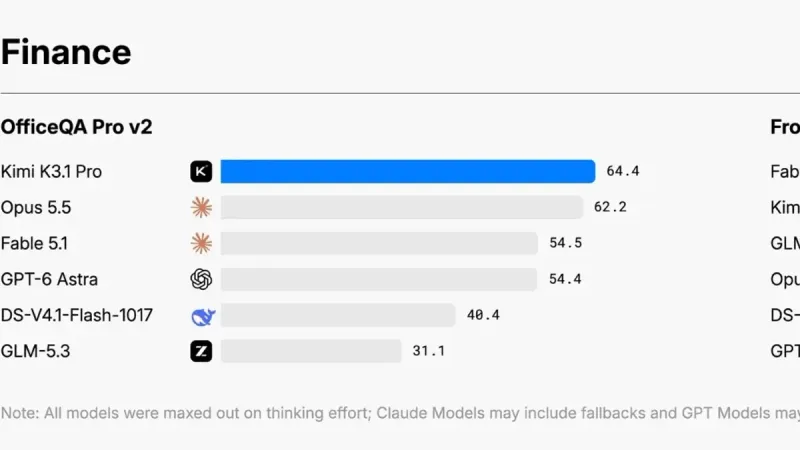Click the Fable 5.1 starburst icon
Viewport: 800px width, 450px height.
pyautogui.click(x=201, y=243)
